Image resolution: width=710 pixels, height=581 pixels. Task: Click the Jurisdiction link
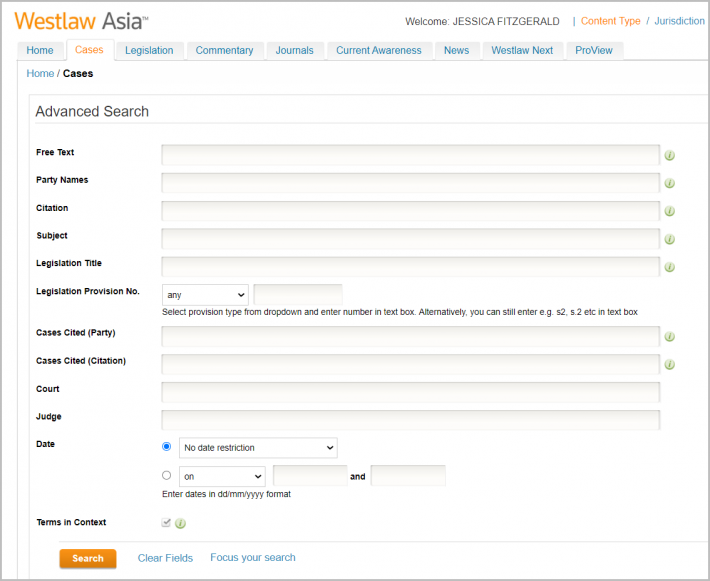coord(679,21)
